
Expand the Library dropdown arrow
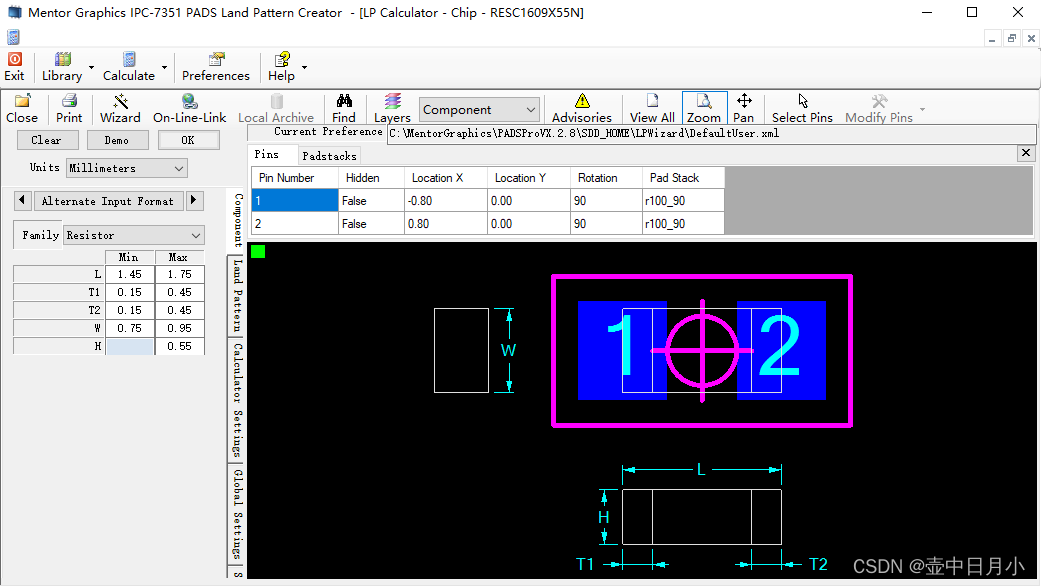(x=92, y=67)
